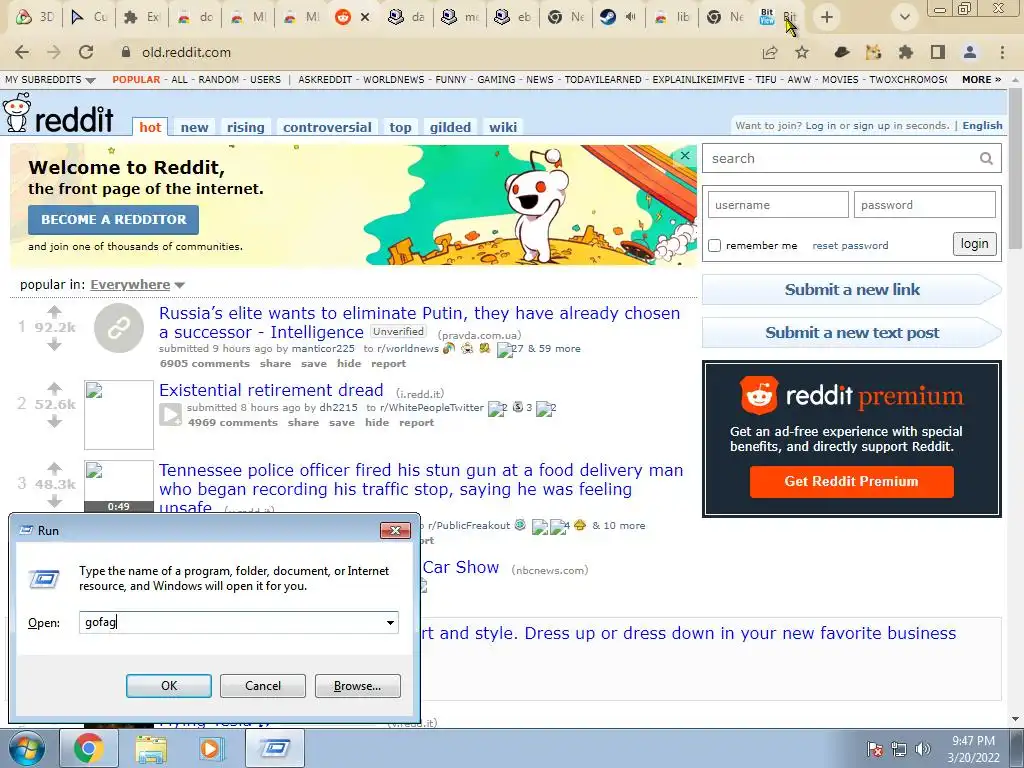Click Browse... in the Run dialog
This screenshot has height=768, width=1024.
coord(357,686)
